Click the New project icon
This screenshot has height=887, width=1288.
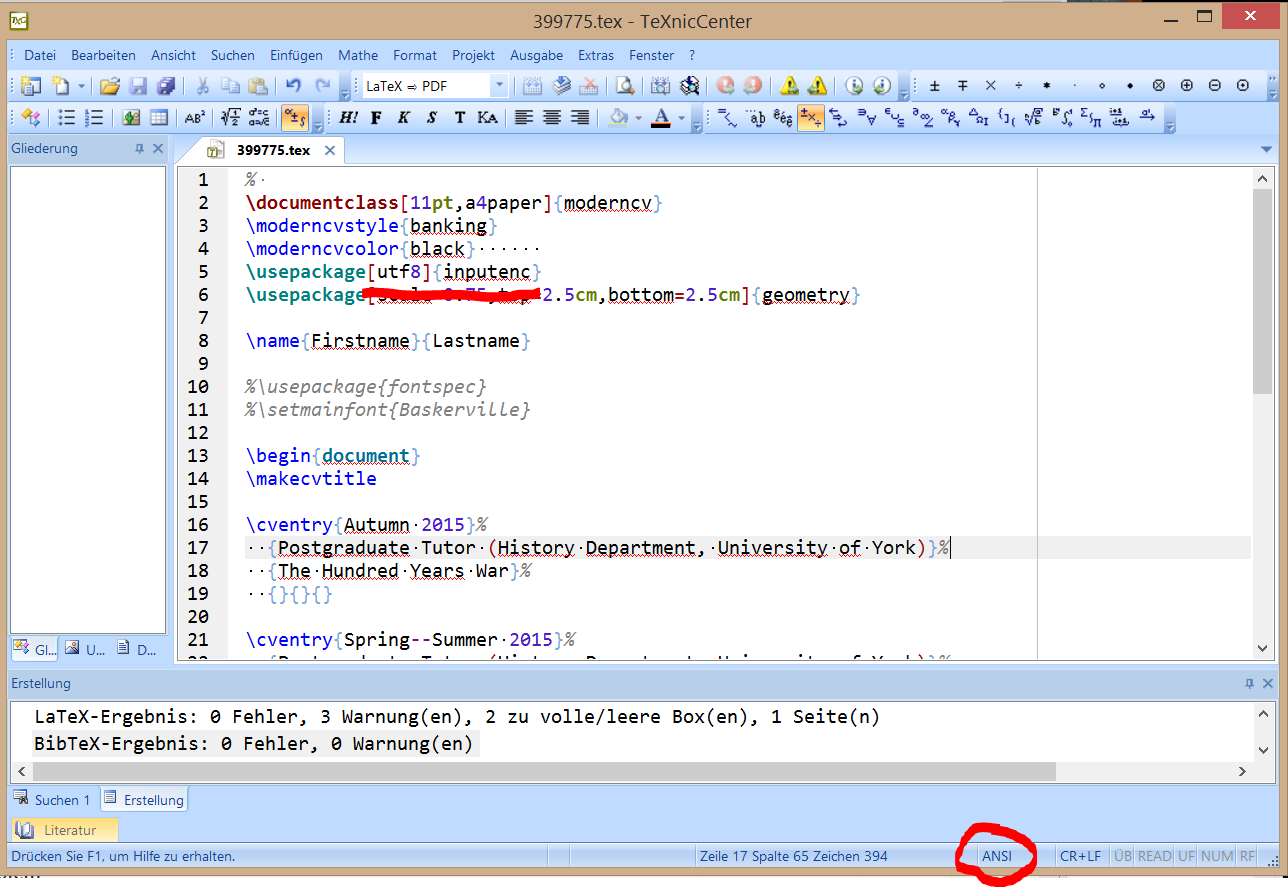(x=31, y=86)
